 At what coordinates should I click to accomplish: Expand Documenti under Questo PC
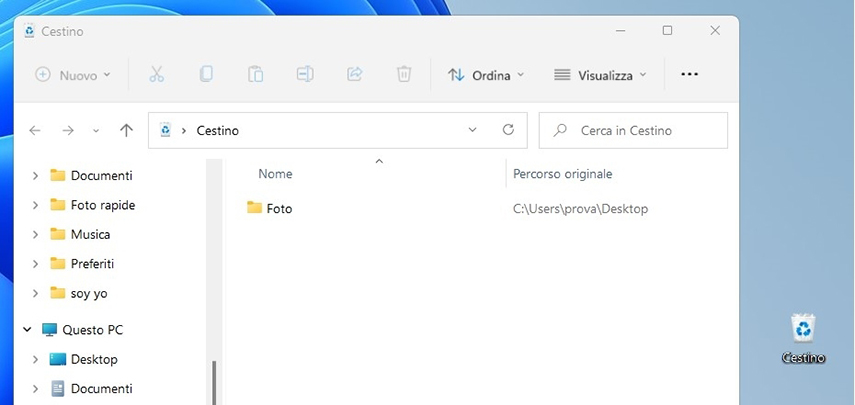click(35, 389)
